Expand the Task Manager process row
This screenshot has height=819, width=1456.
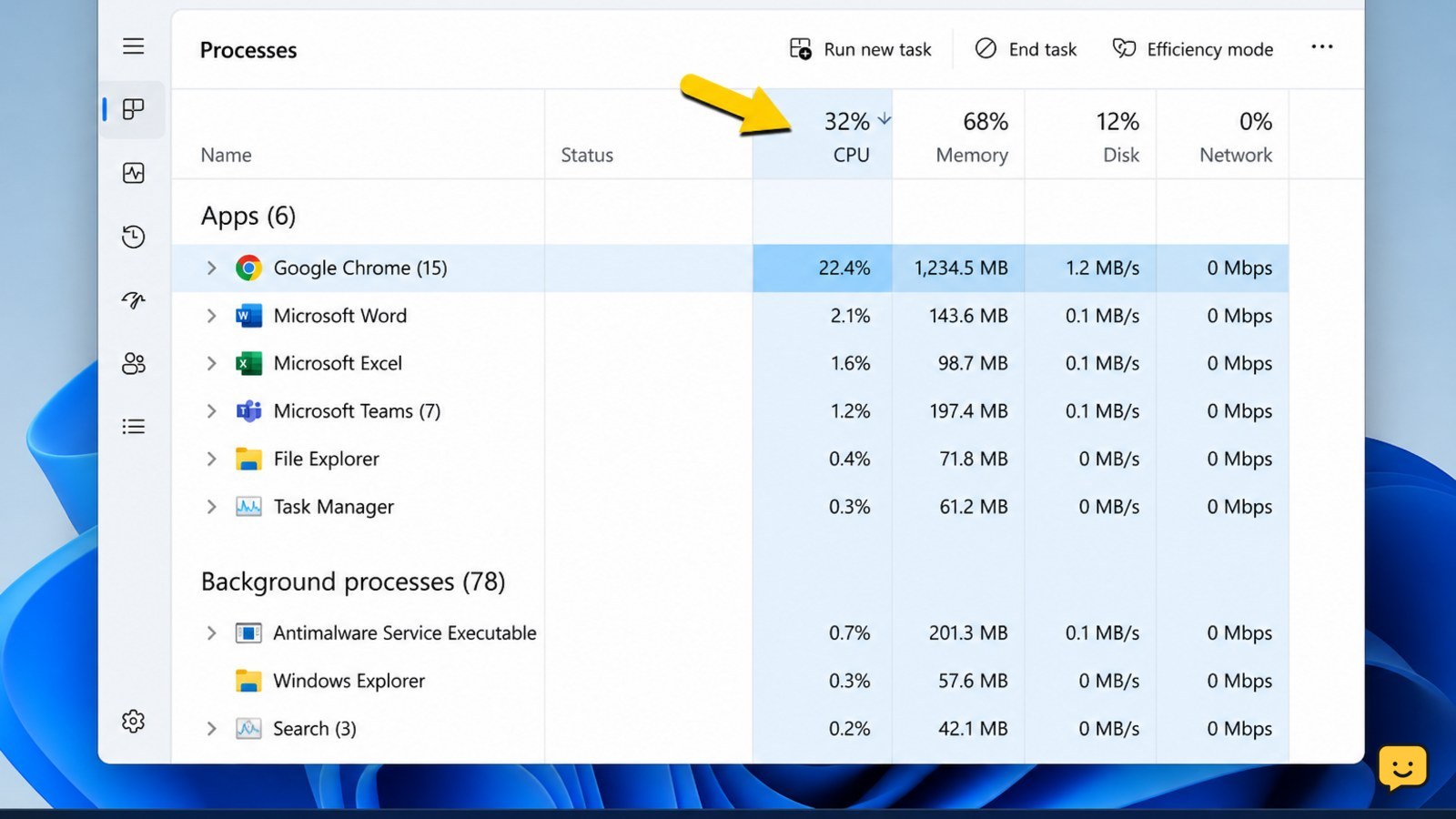(211, 506)
